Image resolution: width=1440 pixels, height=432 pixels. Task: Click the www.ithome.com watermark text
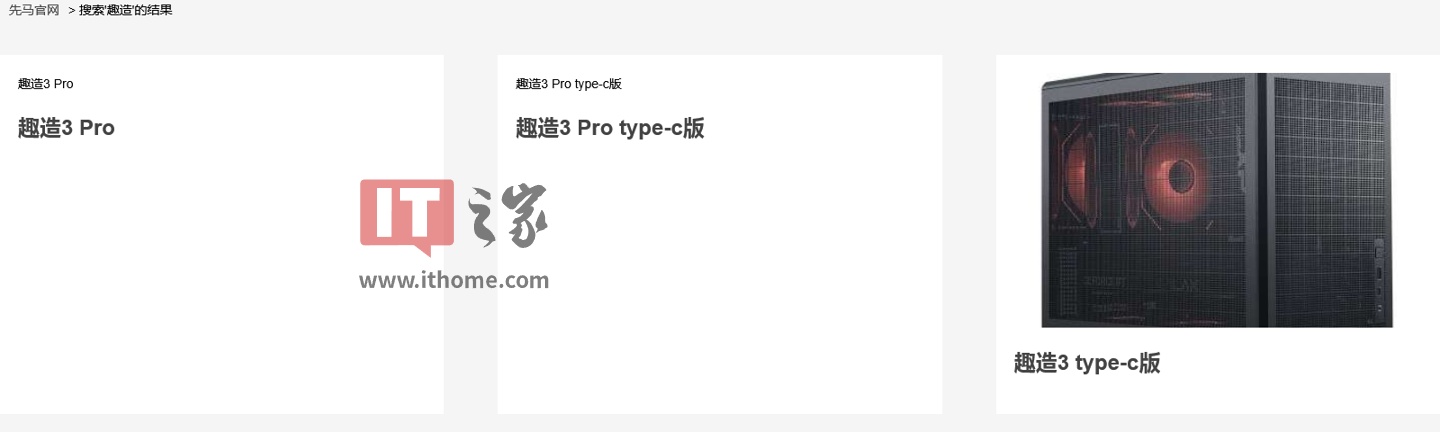point(454,280)
